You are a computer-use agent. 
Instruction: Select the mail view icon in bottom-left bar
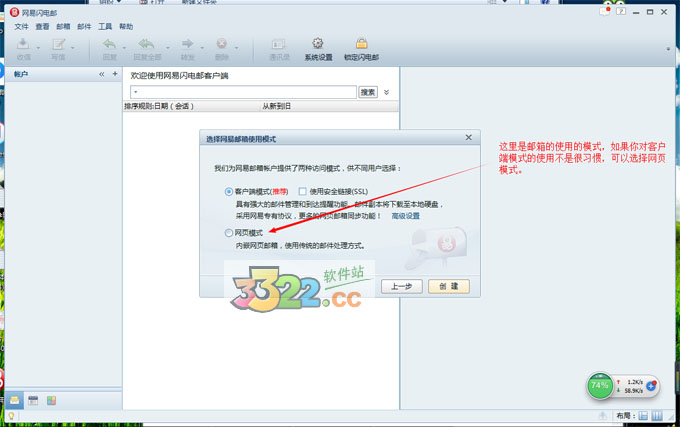14,400
